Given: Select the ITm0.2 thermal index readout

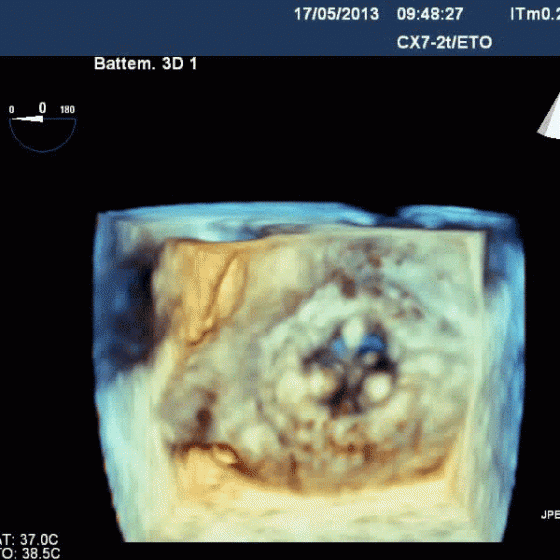Looking at the screenshot, I should click(535, 14).
